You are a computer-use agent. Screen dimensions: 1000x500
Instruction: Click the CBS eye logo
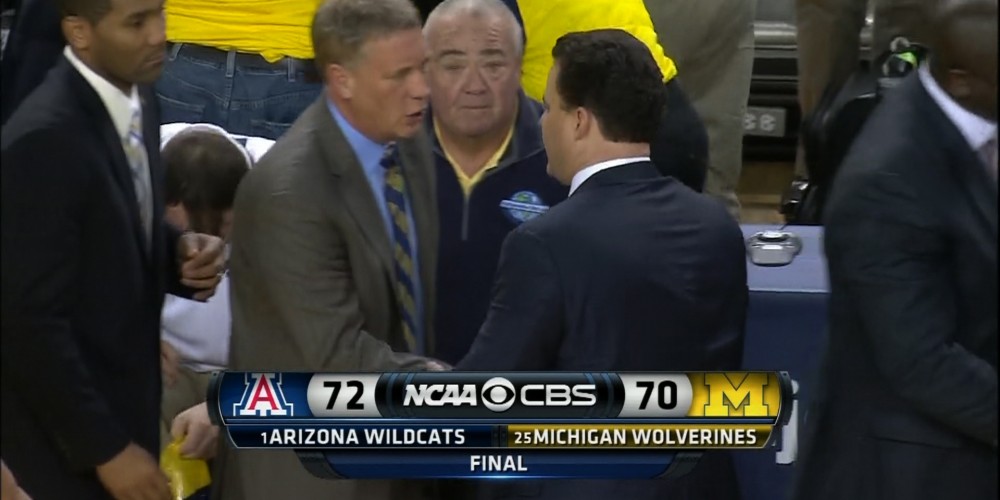coord(497,395)
